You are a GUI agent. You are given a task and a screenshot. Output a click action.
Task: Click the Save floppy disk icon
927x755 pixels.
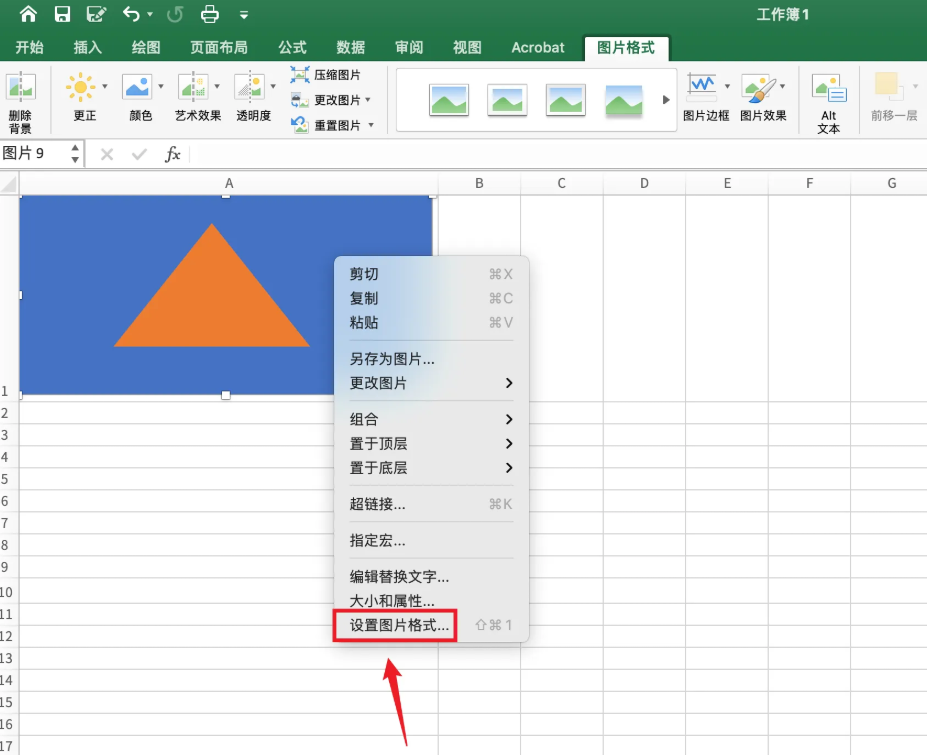[x=62, y=14]
